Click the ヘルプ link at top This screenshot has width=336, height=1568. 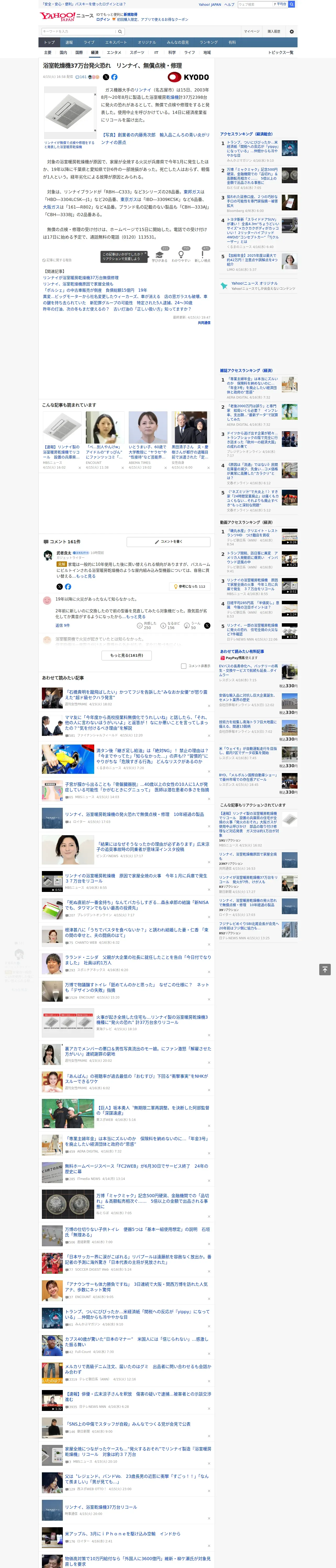point(229,4)
